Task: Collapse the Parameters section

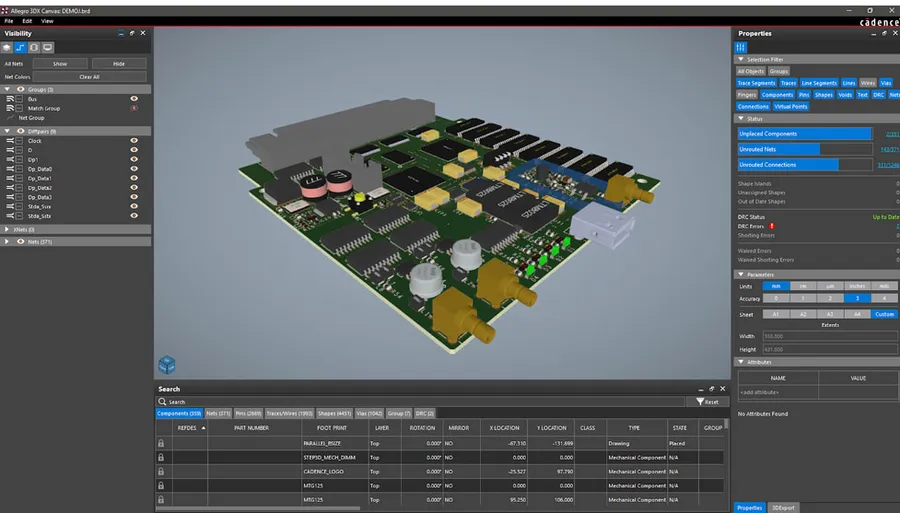Action: point(740,274)
